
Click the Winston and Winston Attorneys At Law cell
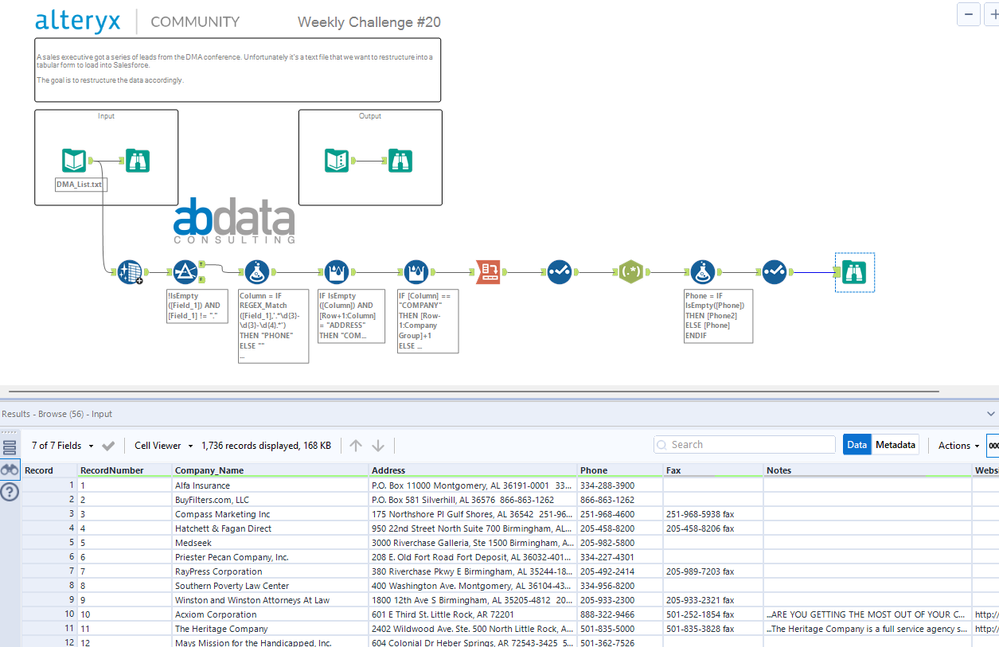(271, 600)
